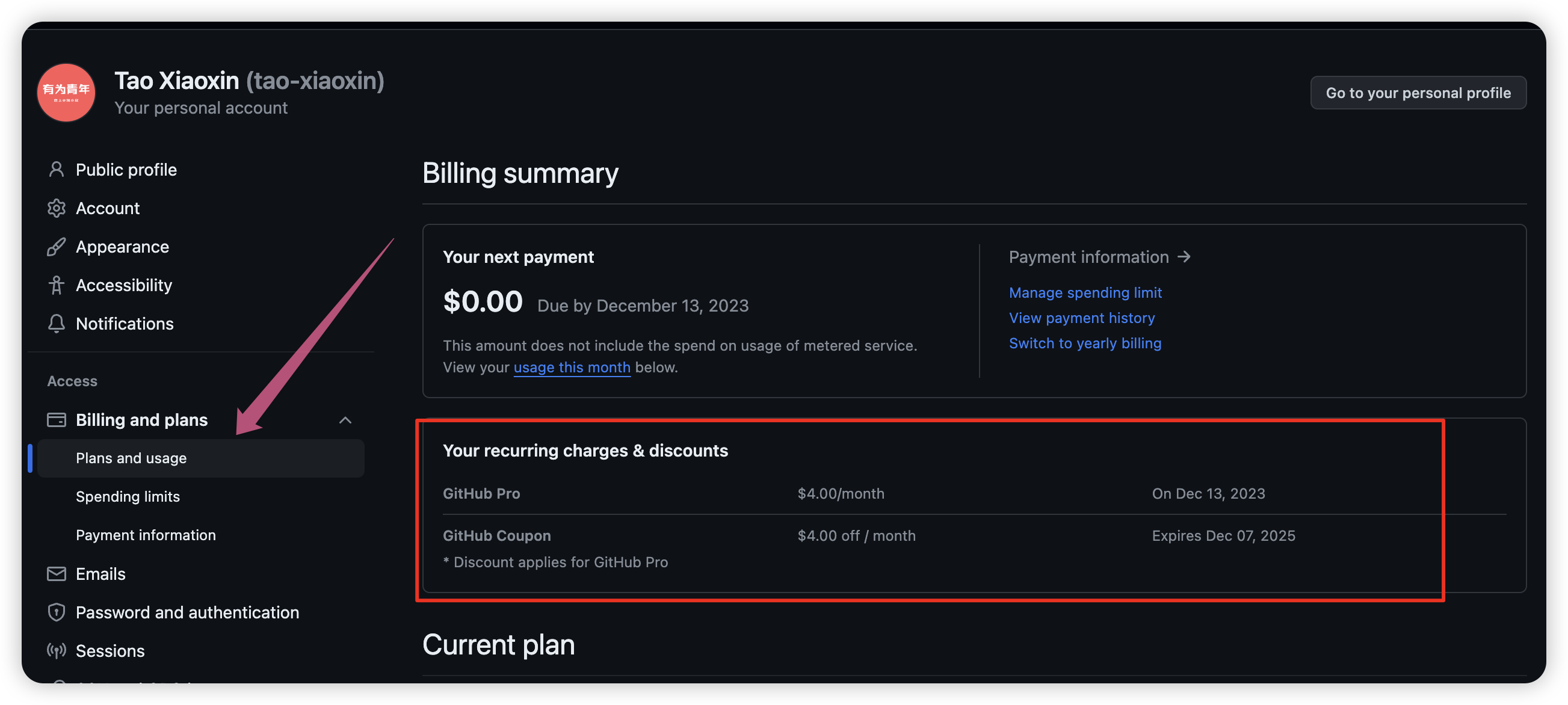Click View payment history link
This screenshot has width=1568, height=705.
[x=1081, y=318]
